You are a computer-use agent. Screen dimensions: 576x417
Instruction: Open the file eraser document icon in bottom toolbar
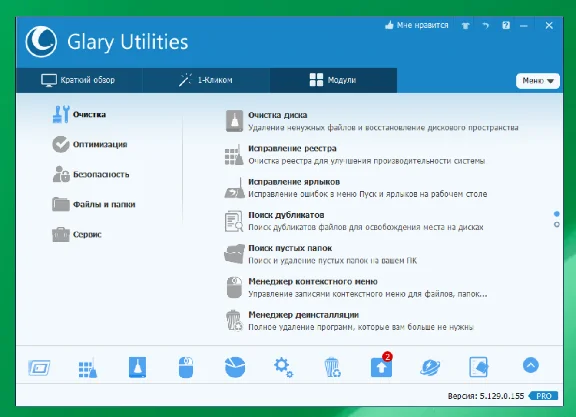479,367
